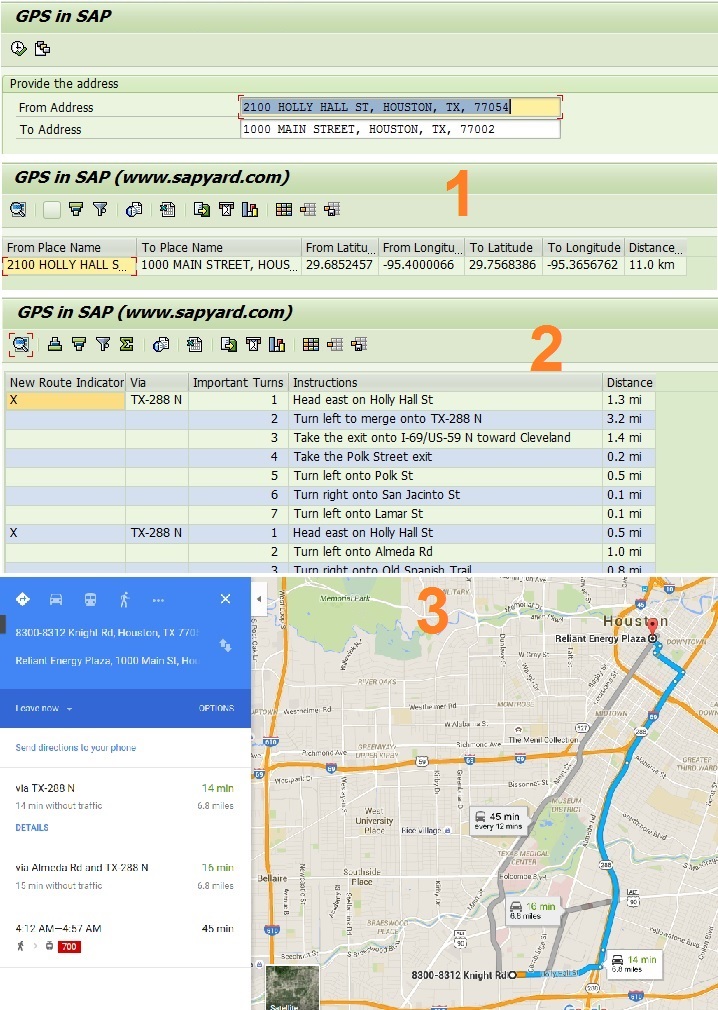Viewport: 718px width, 1010px height.
Task: Click the 45 min transit label on map
Action: (x=499, y=821)
